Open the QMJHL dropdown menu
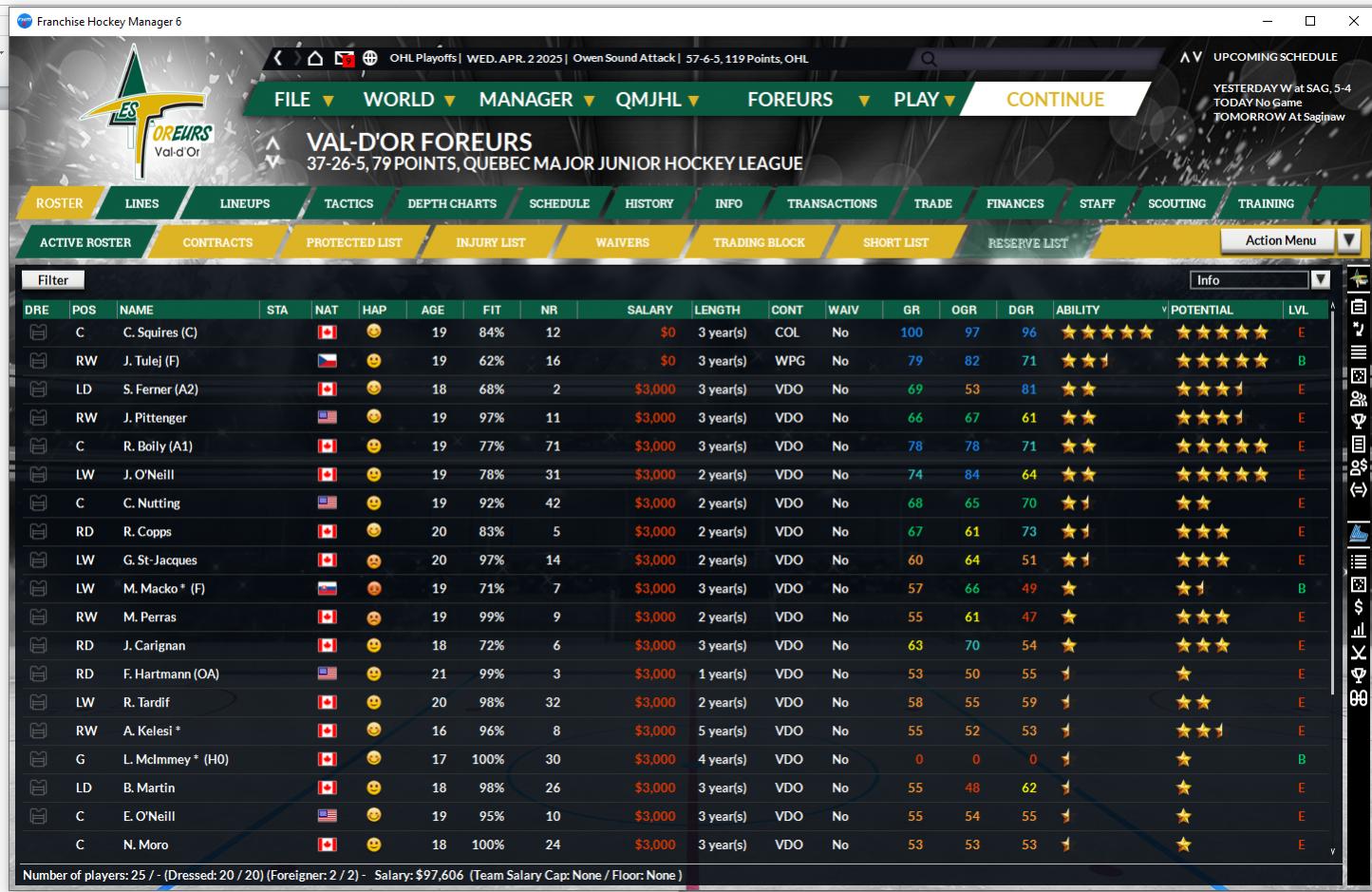The image size is (1372, 892). point(658,100)
